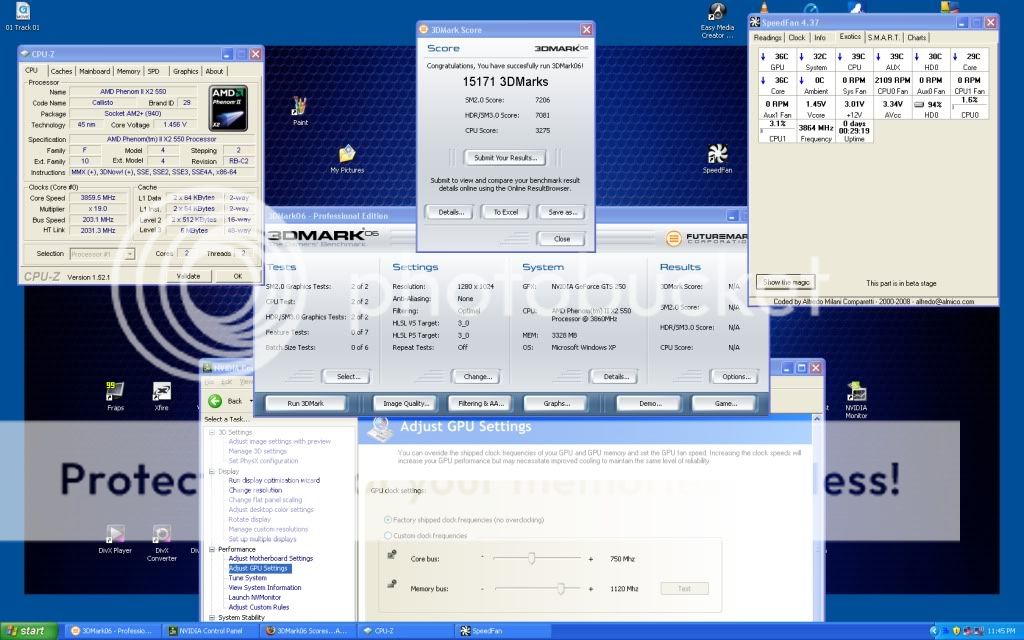
Task: Collapse the System Stability tree node
Action: 212,617
